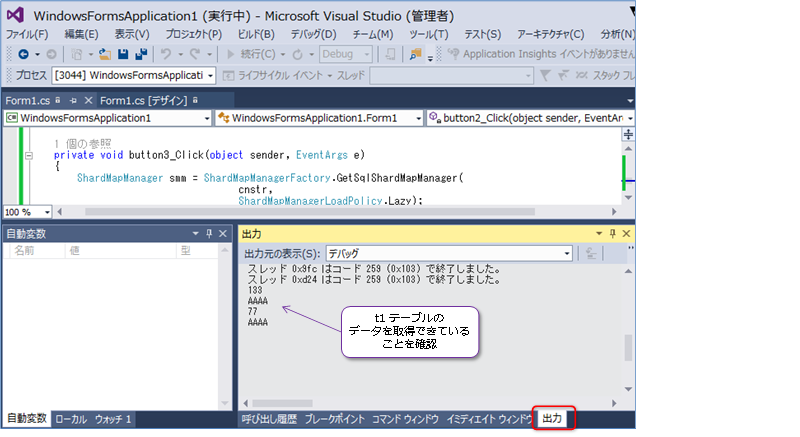The image size is (800, 437).
Task: Click the Find in Files icon
Action: tap(416, 54)
